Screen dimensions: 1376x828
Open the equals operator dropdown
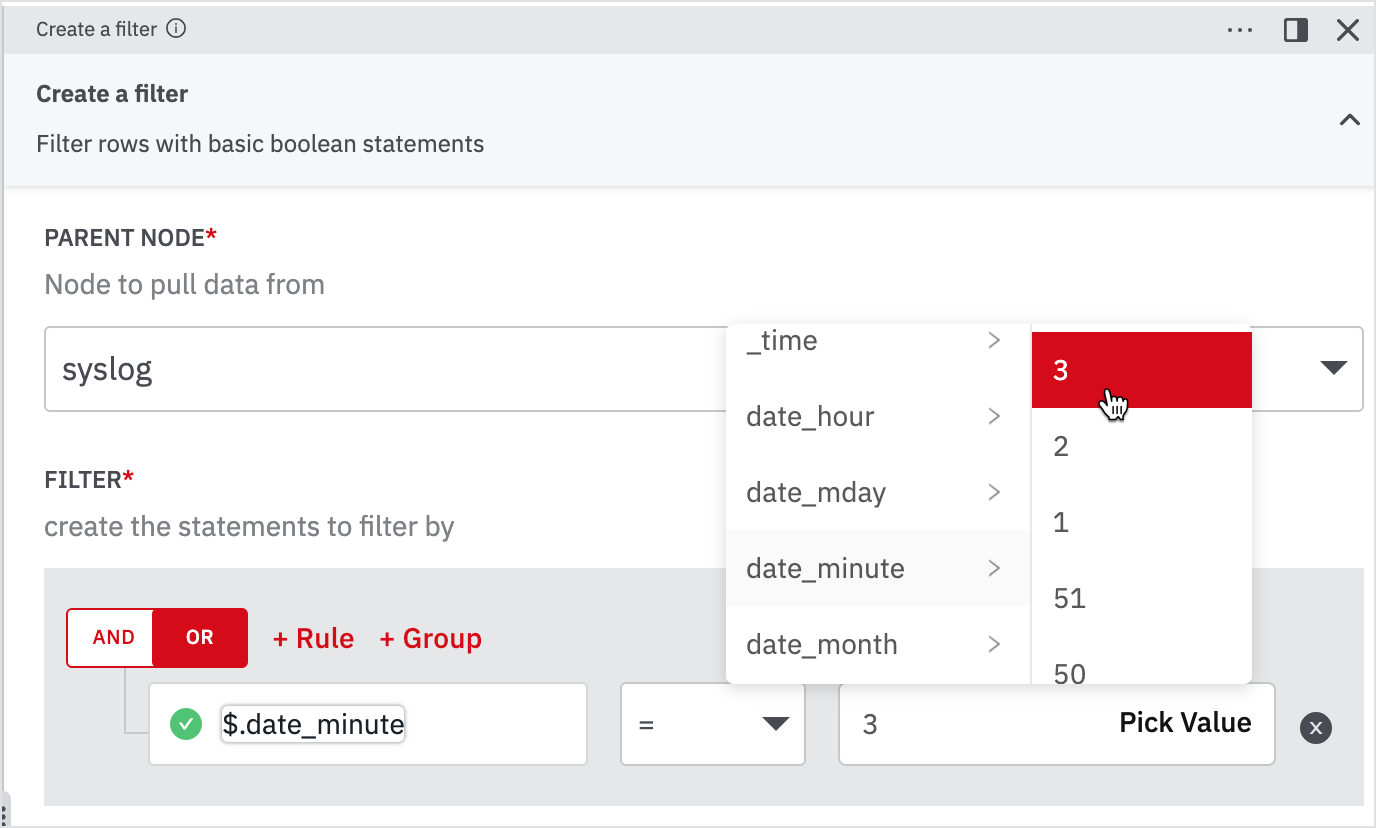(x=712, y=724)
